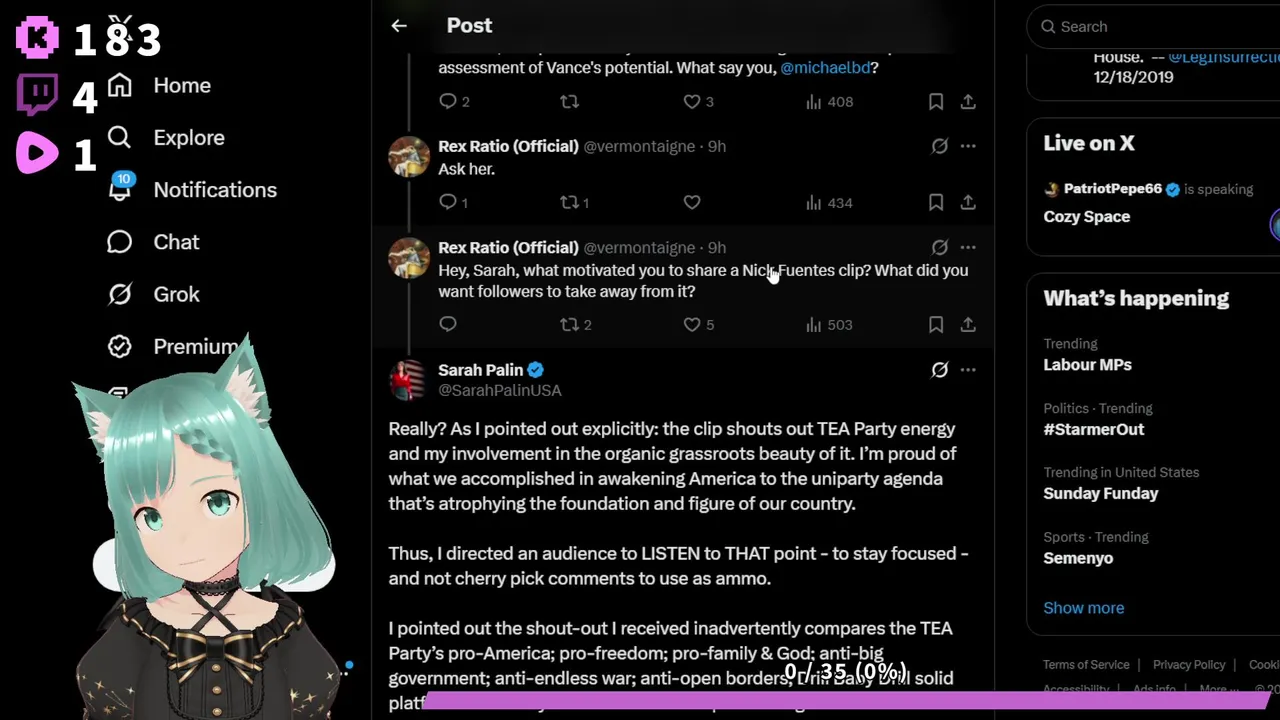
Task: Expand 'Show more' trending topics
Action: coord(1084,608)
